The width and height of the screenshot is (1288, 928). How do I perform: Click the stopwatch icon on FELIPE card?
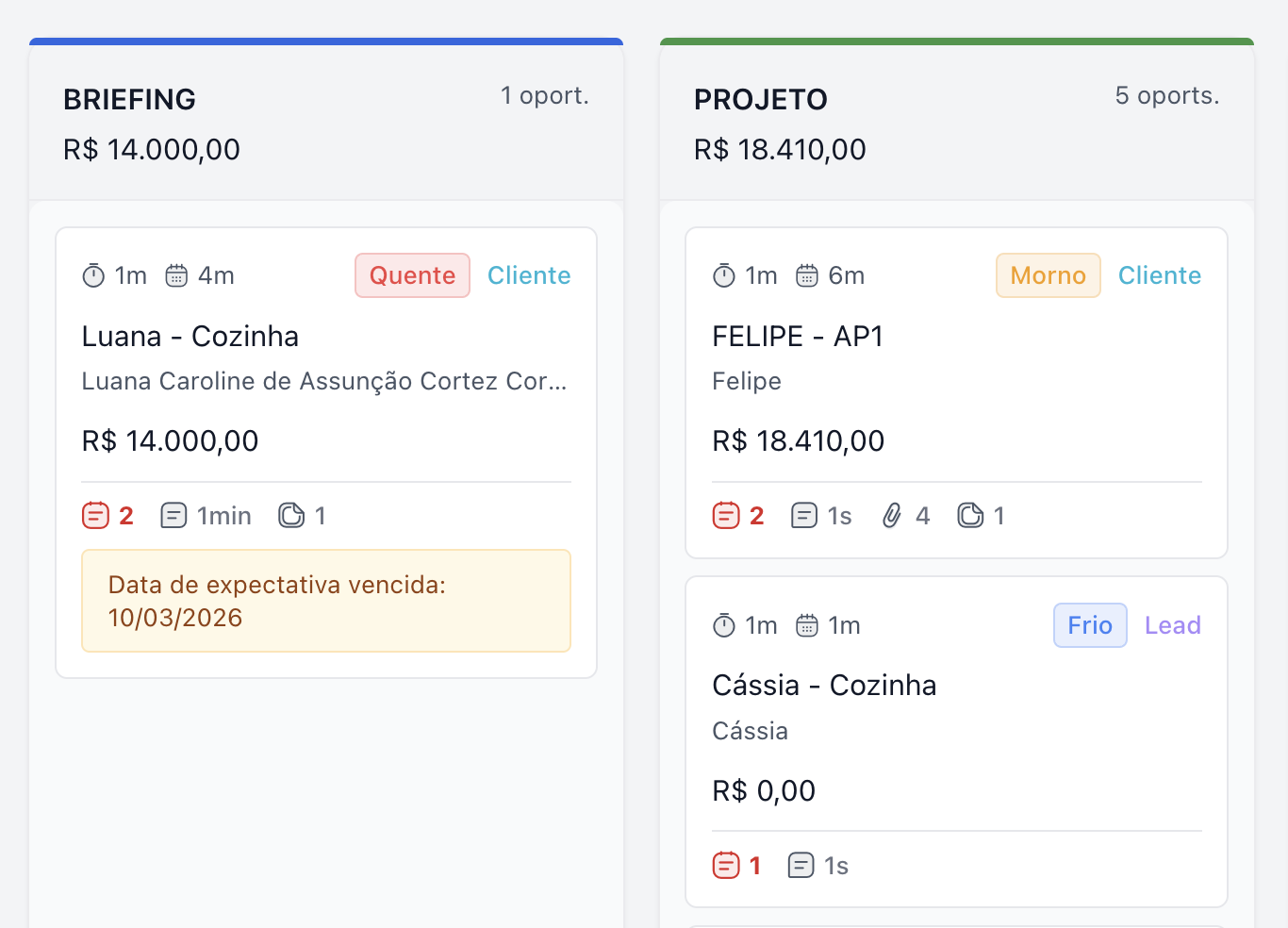724,276
